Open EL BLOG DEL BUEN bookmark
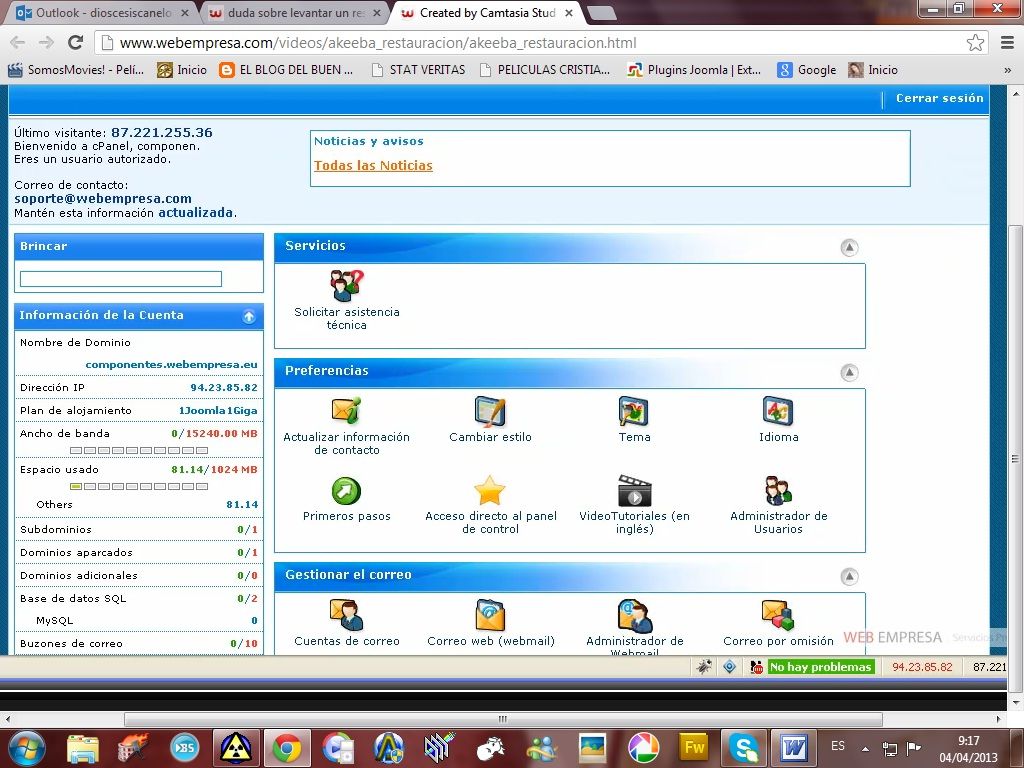The width and height of the screenshot is (1024, 768). [286, 70]
